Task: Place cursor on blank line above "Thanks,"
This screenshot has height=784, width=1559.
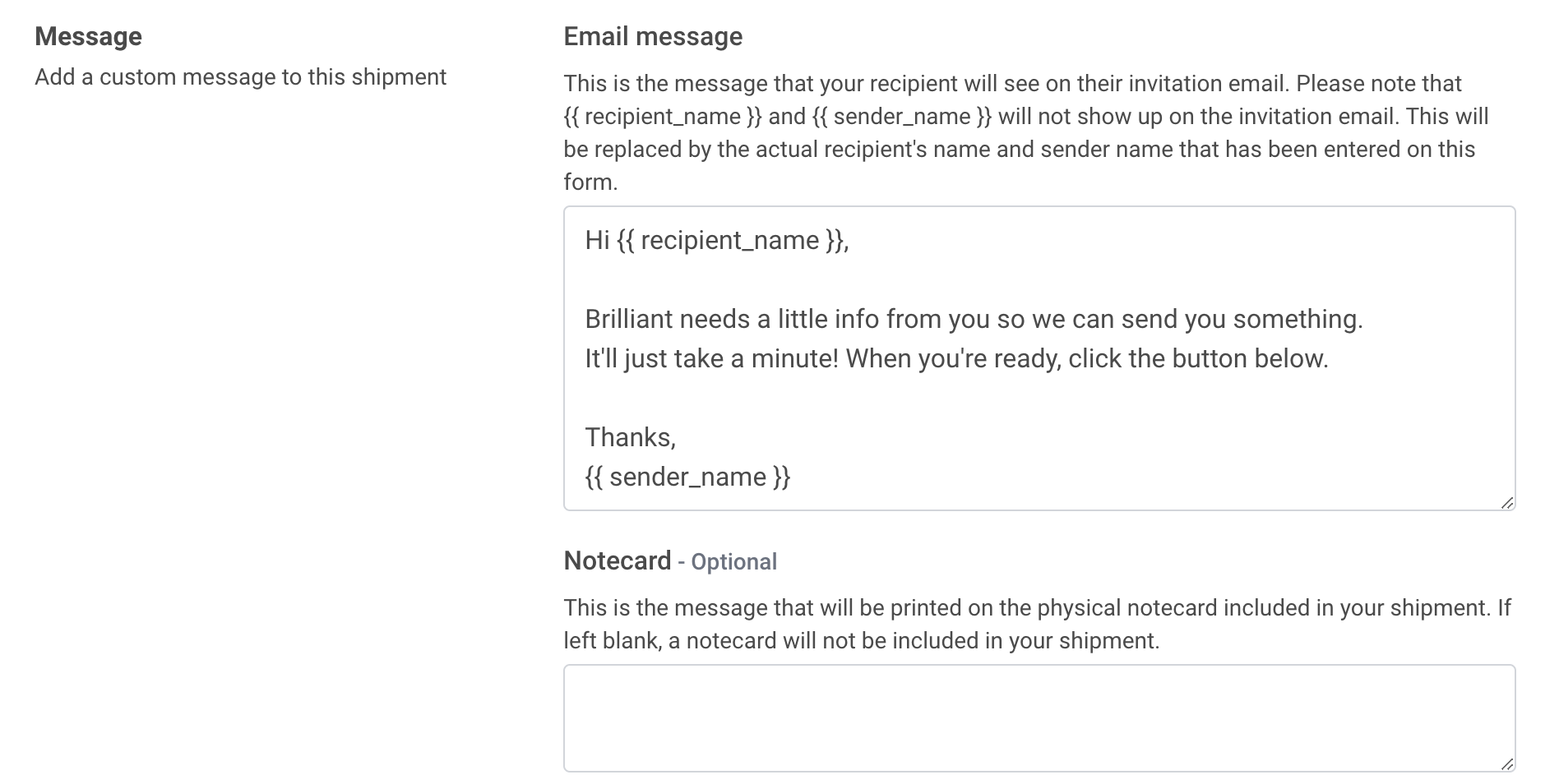Action: click(1039, 398)
